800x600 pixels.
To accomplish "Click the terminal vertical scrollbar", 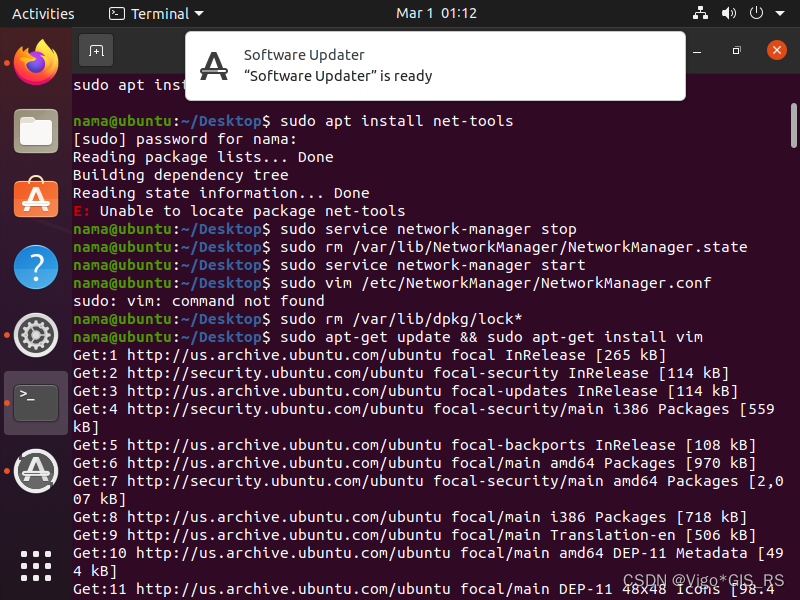I will [793, 126].
